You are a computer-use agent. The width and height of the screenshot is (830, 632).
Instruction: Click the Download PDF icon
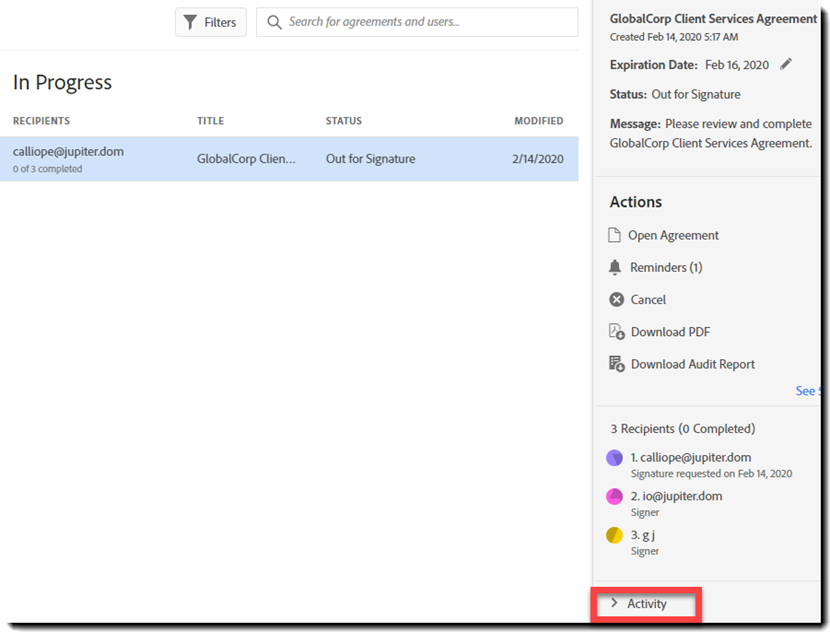[616, 332]
